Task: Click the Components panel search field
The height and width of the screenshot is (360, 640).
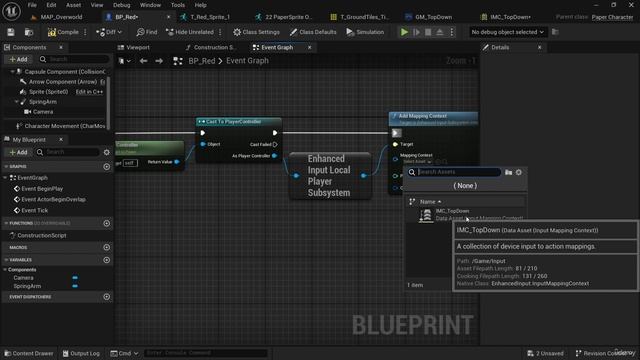Action: (74, 59)
